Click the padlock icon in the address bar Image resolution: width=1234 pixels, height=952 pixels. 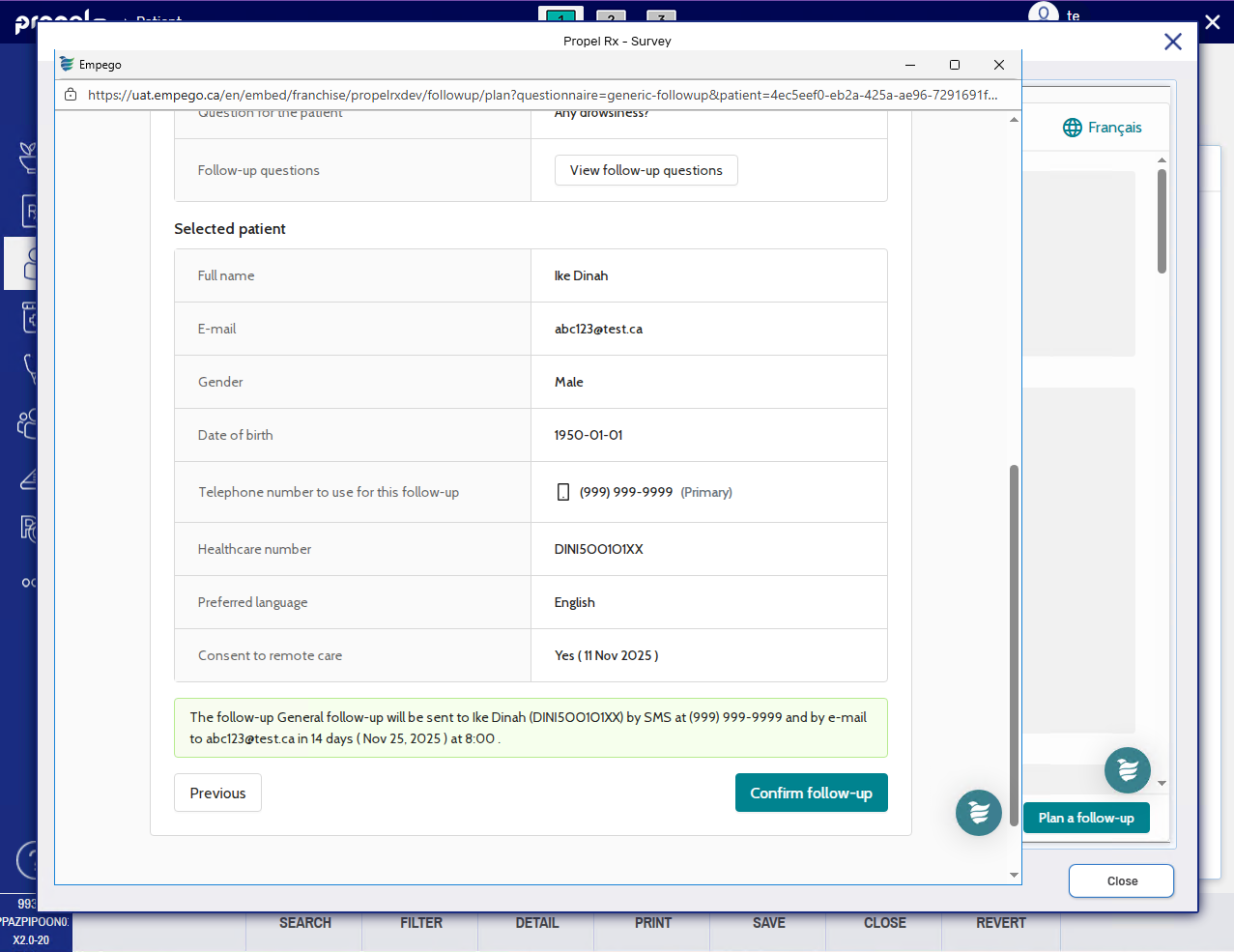coord(71,95)
